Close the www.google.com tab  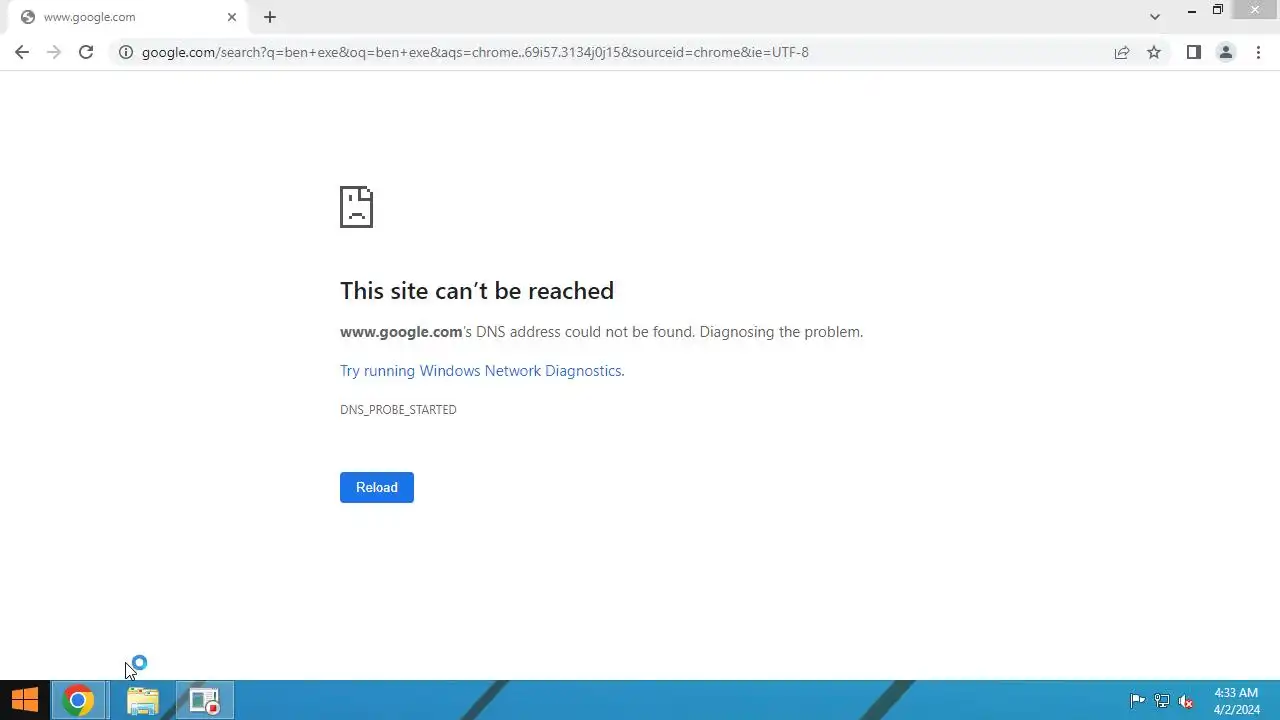[232, 17]
